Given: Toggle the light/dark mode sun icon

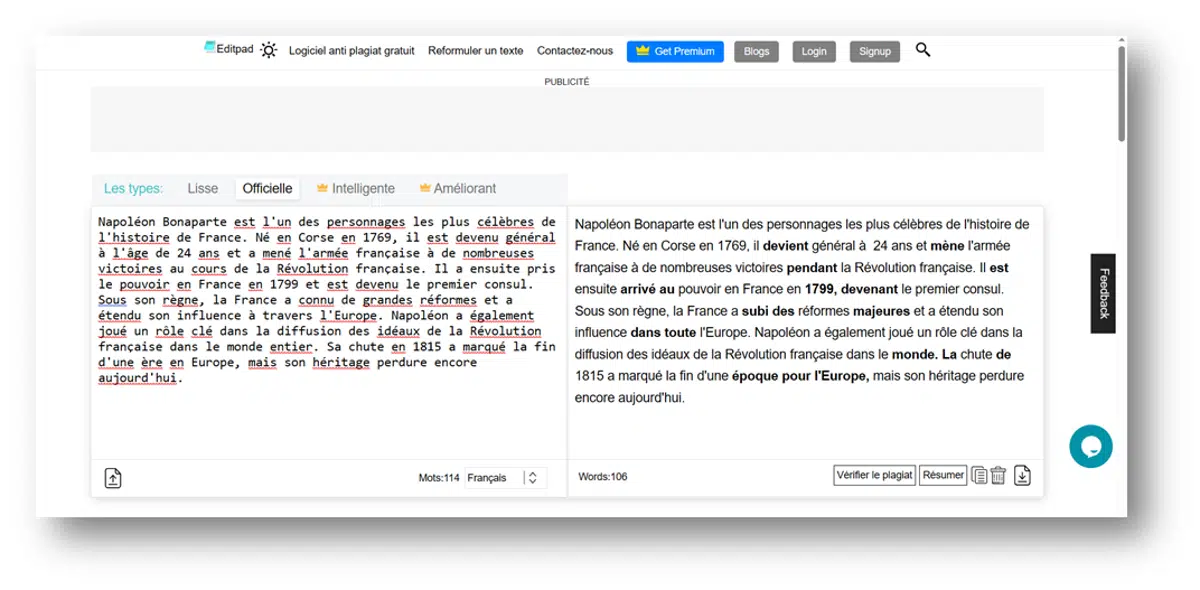Looking at the screenshot, I should click(268, 51).
